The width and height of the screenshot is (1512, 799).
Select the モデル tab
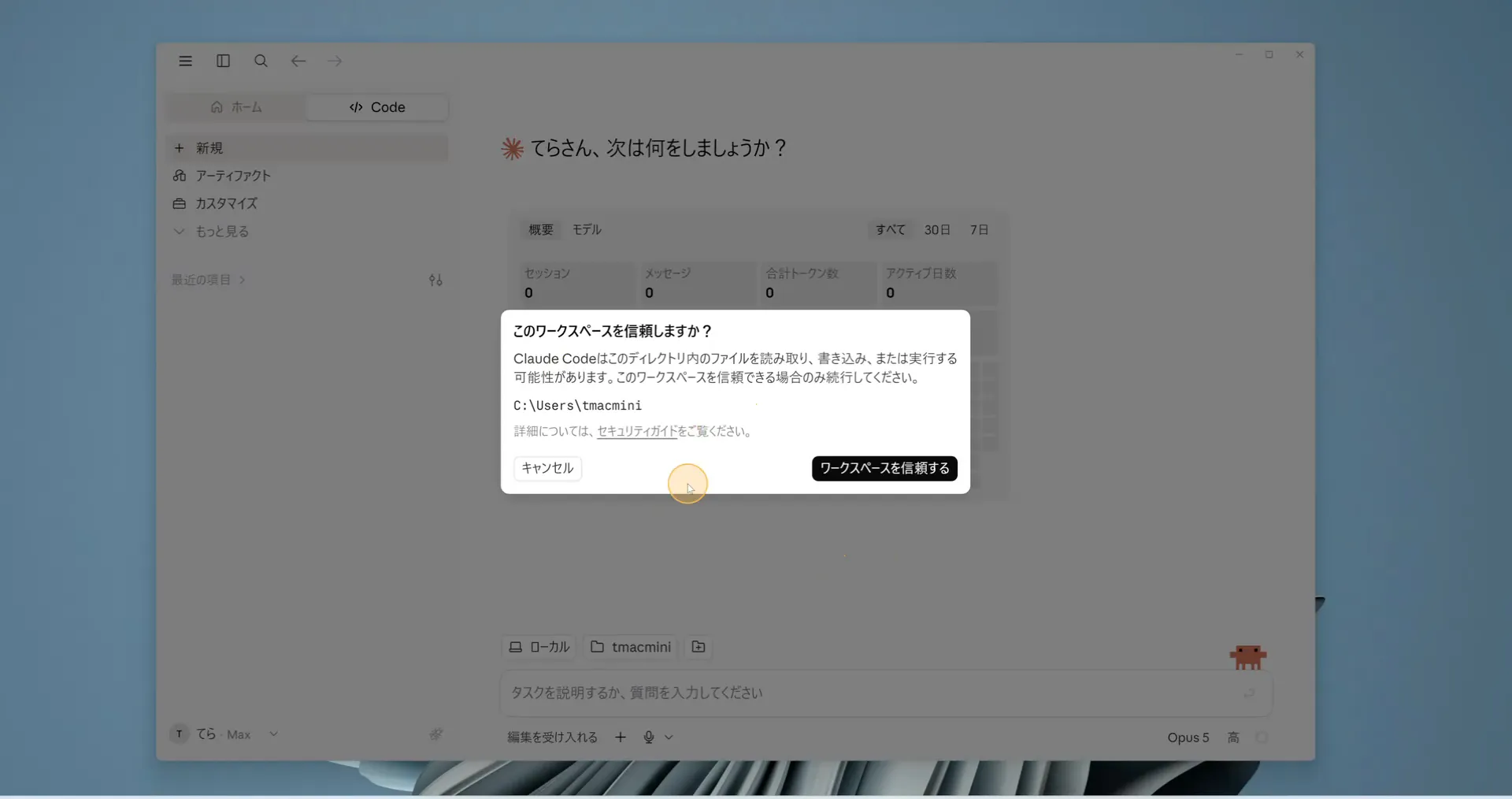(x=587, y=229)
